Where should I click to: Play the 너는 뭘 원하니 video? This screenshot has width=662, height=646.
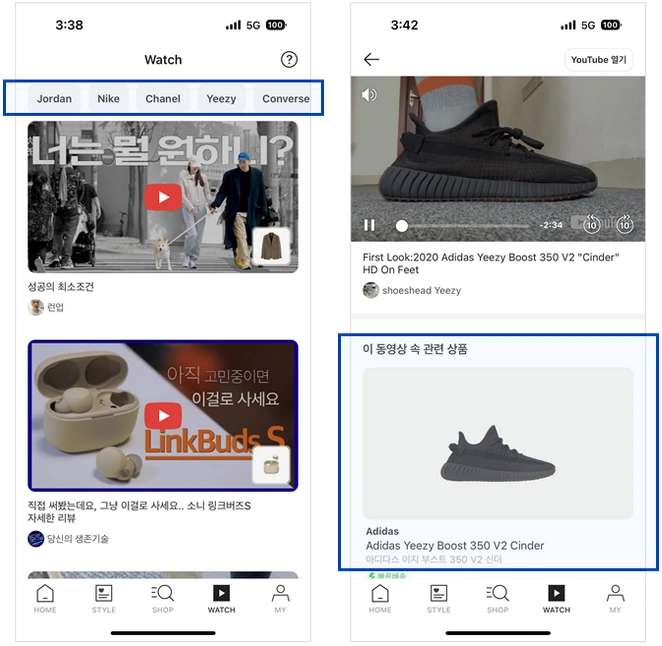click(163, 197)
